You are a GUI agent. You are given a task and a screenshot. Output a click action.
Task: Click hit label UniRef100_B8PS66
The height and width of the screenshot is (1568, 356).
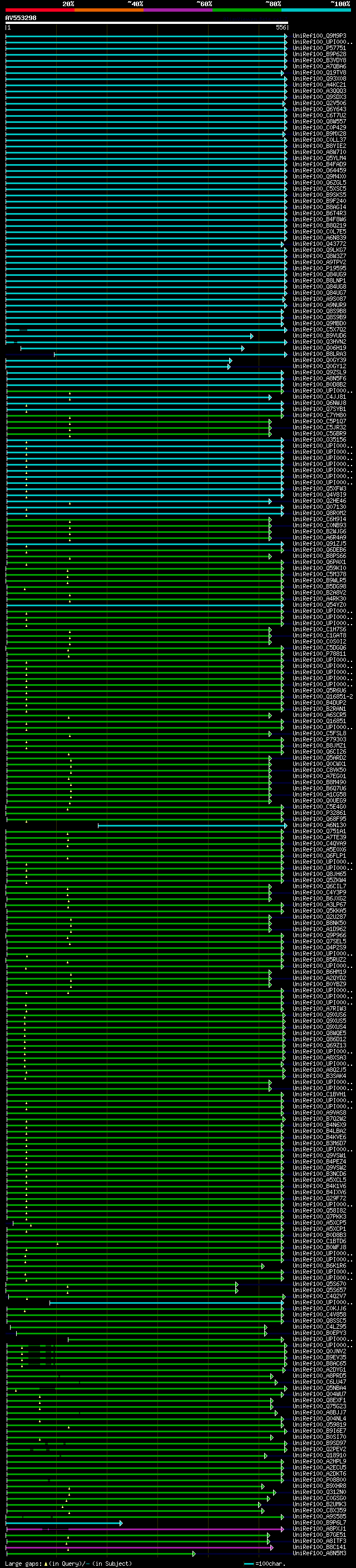point(319,556)
